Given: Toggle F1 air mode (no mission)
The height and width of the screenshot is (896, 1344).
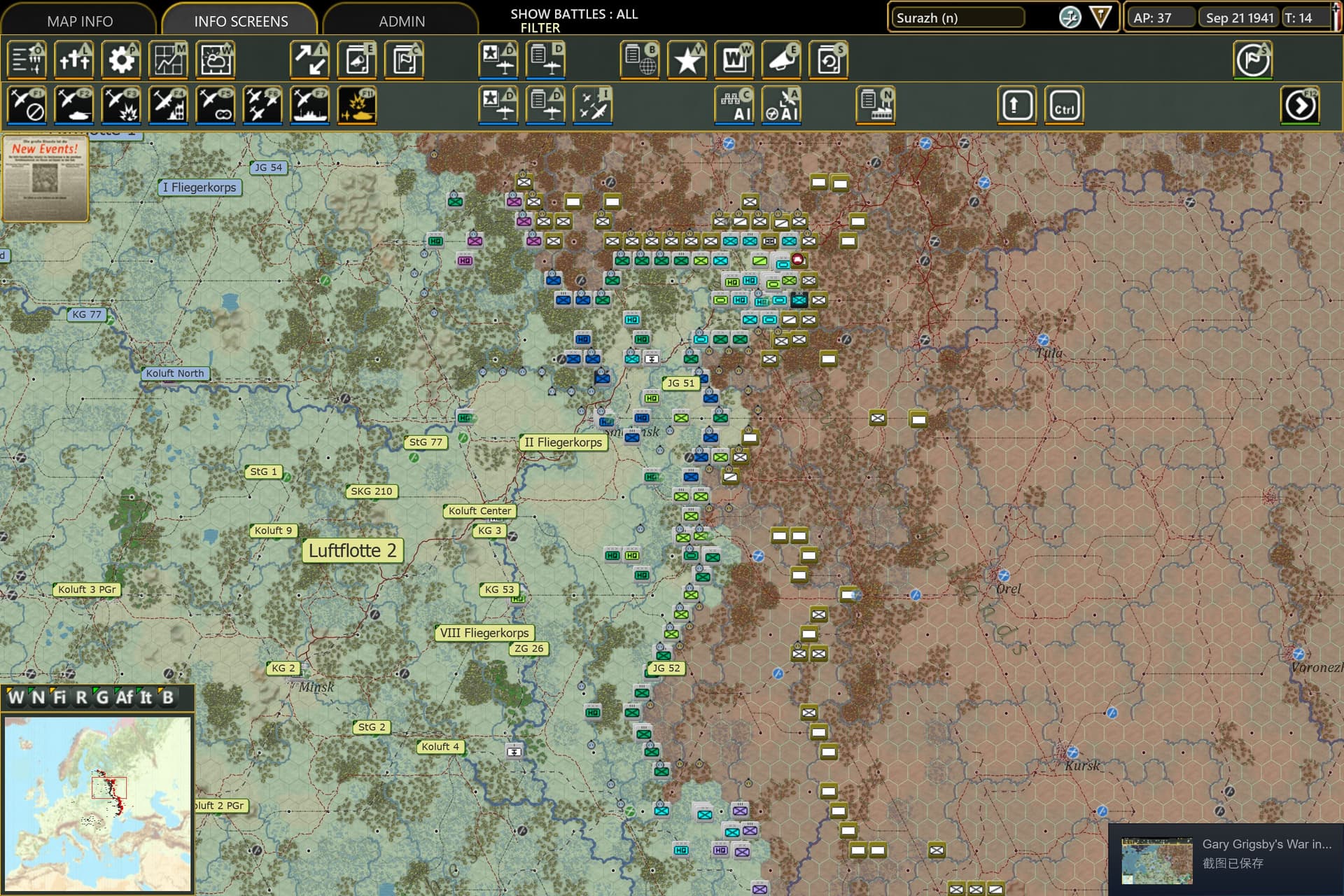Looking at the screenshot, I should (x=27, y=106).
